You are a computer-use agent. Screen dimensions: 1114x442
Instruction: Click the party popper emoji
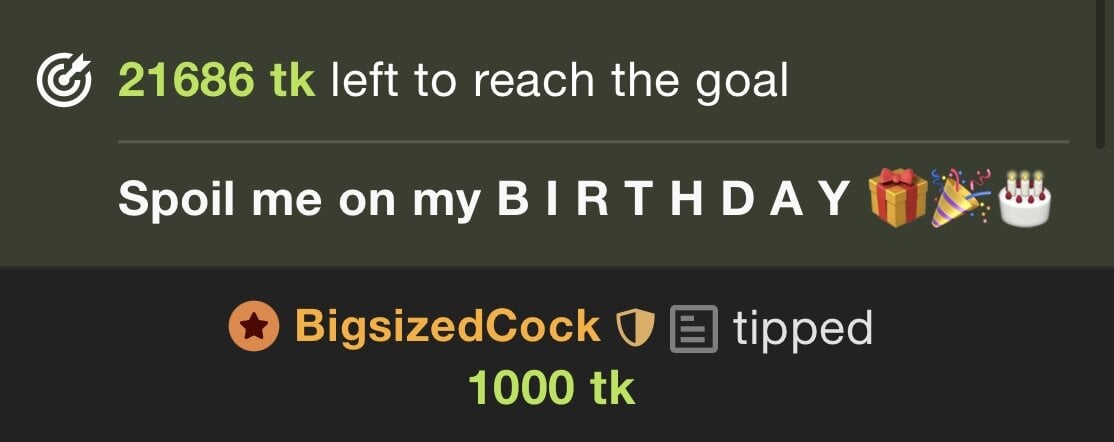click(961, 198)
